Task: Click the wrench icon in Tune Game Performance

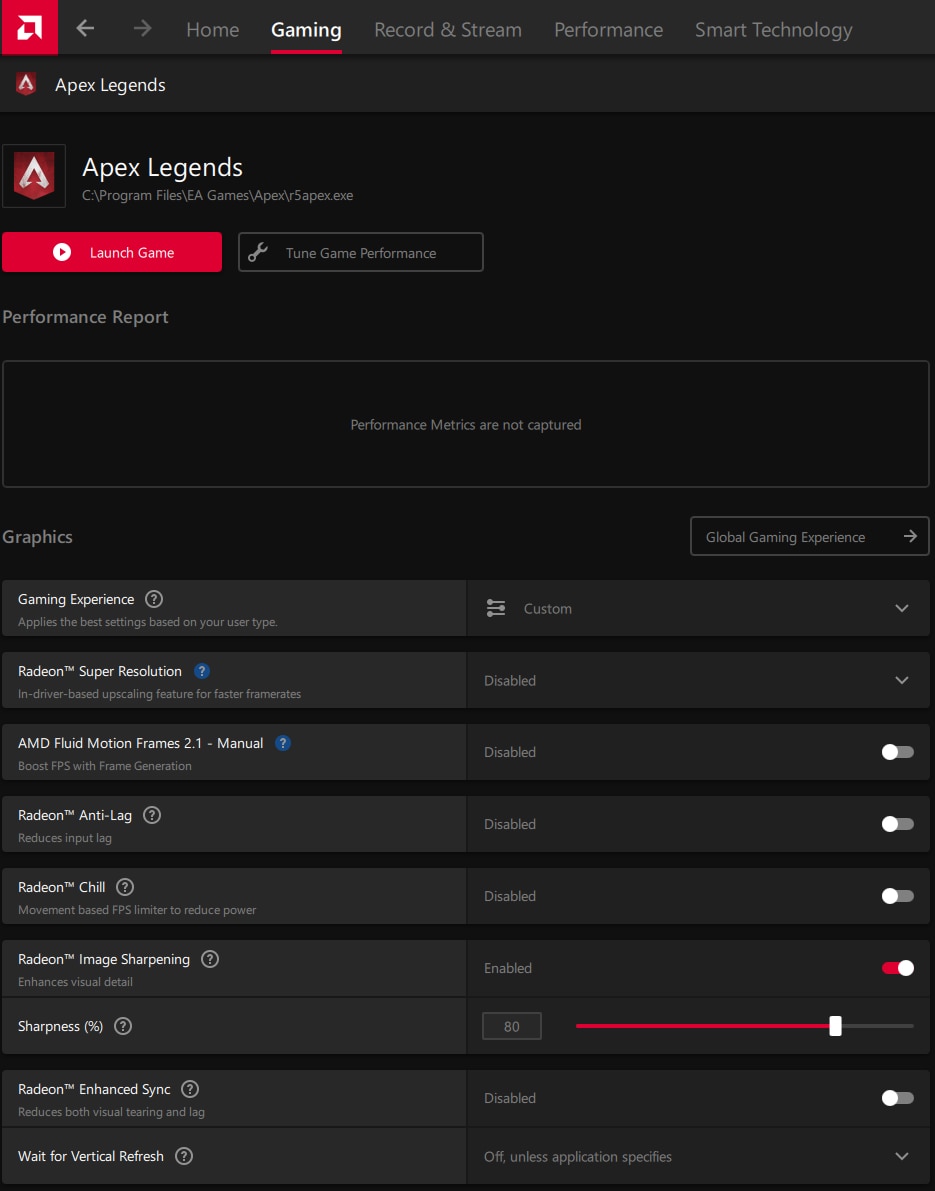Action: pyautogui.click(x=258, y=252)
